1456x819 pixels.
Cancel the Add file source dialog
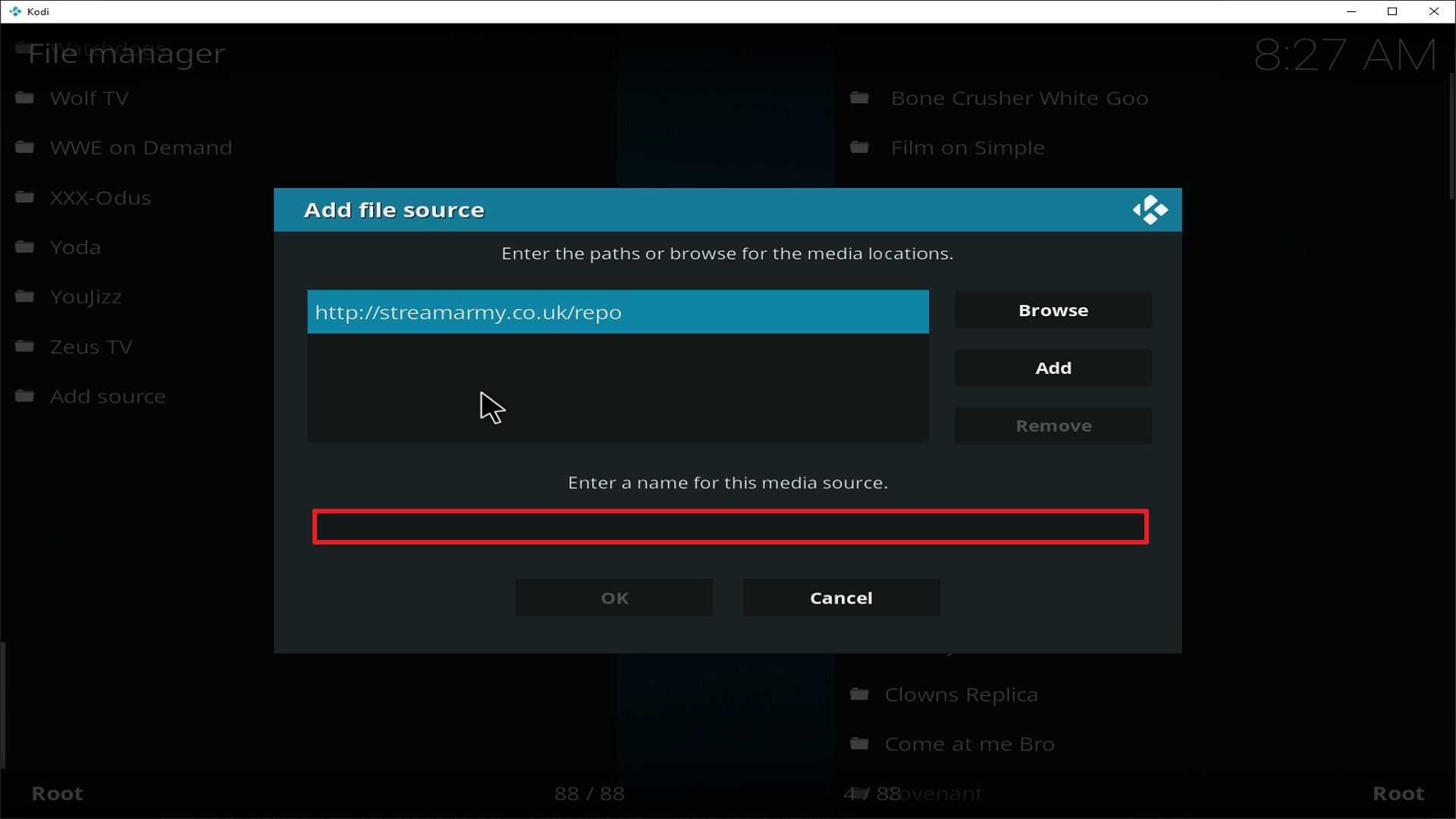coord(841,598)
